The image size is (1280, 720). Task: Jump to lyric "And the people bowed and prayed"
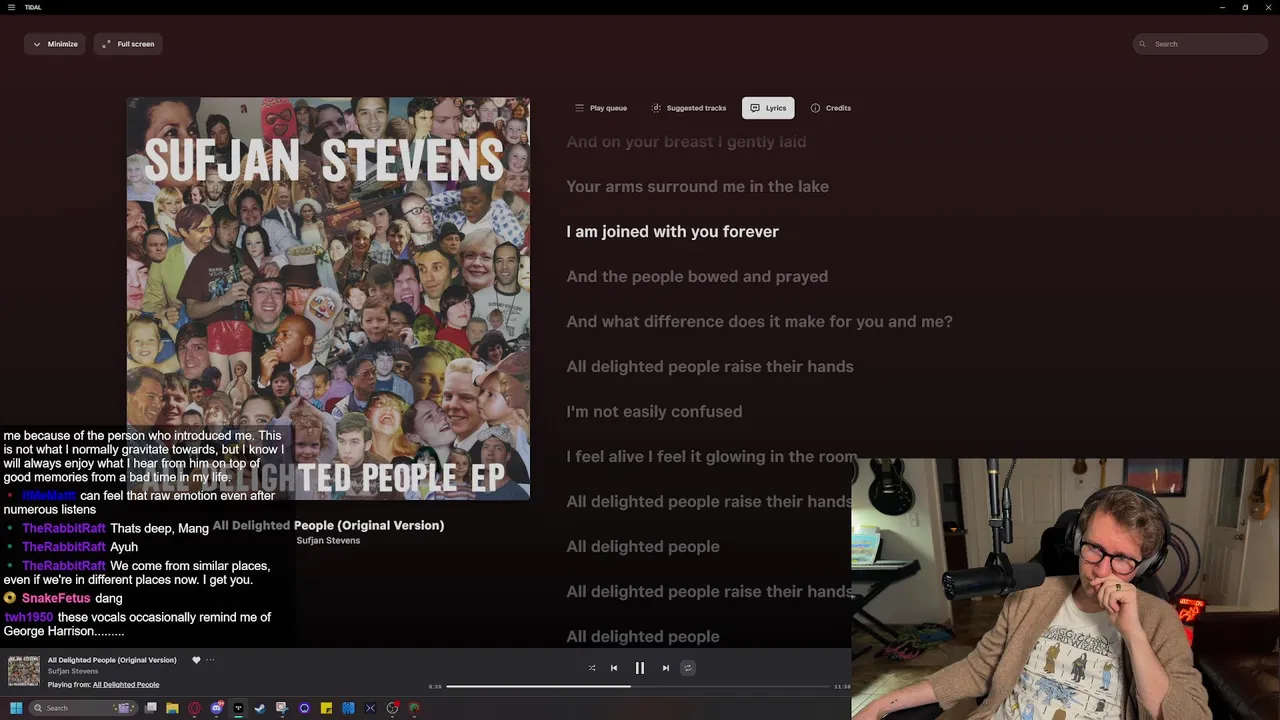point(697,277)
